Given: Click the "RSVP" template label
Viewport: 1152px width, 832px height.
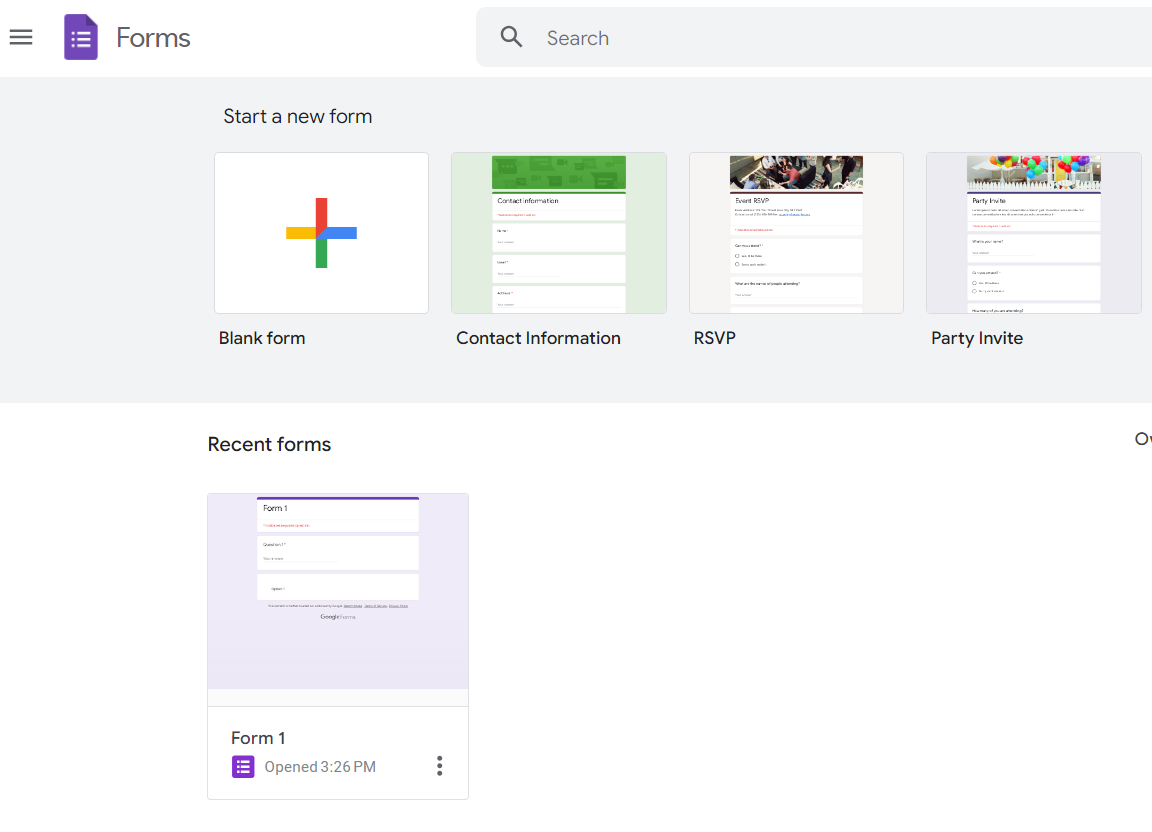Looking at the screenshot, I should point(714,338).
